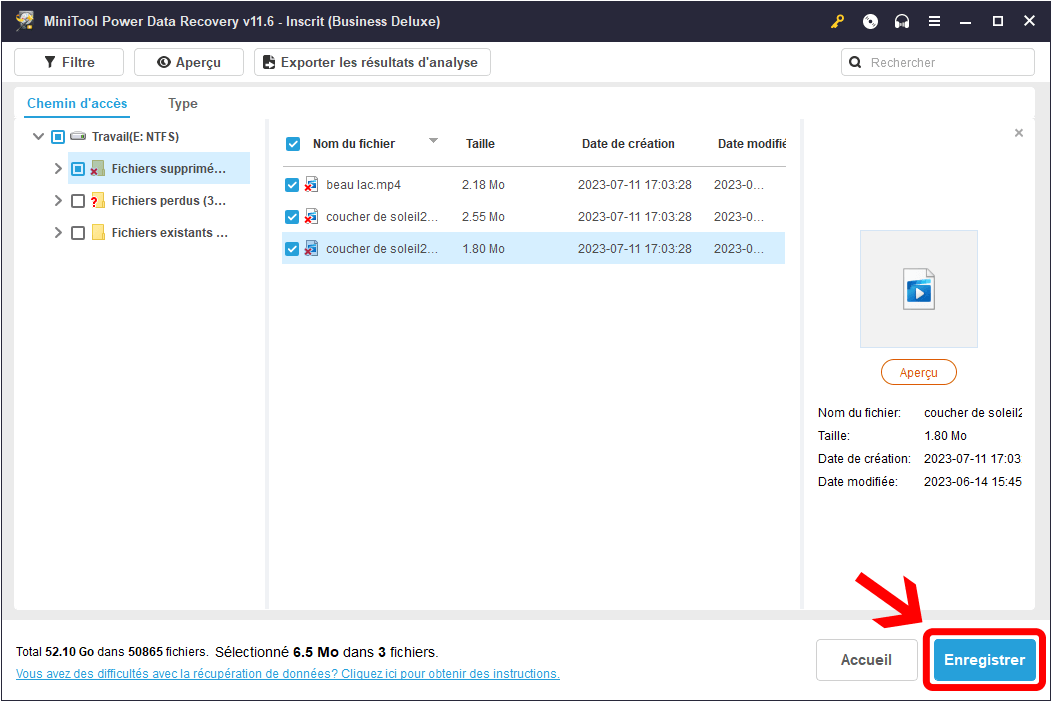Expand the Fichiers supprimés folder node

[58, 169]
